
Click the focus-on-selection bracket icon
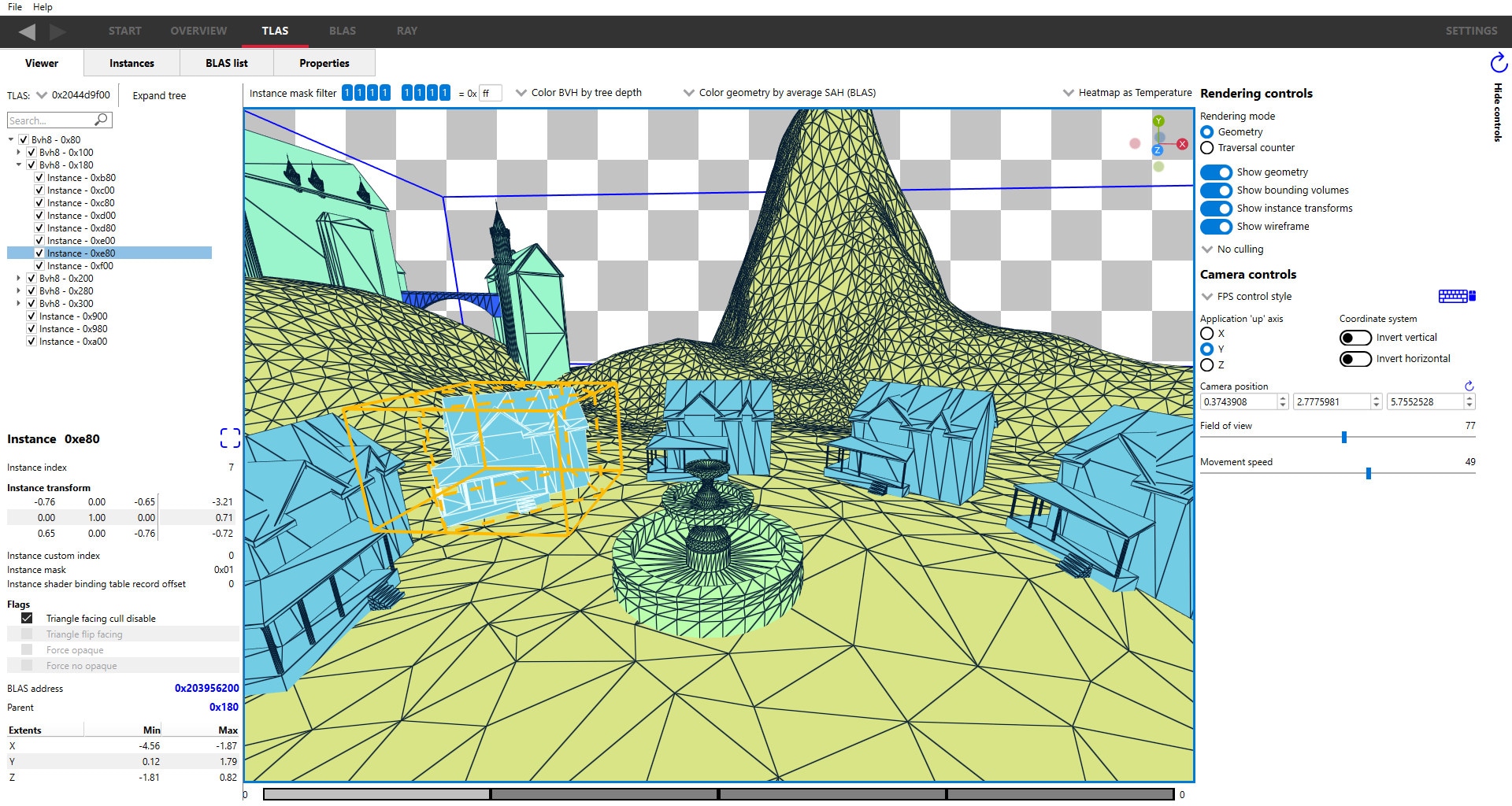click(230, 438)
